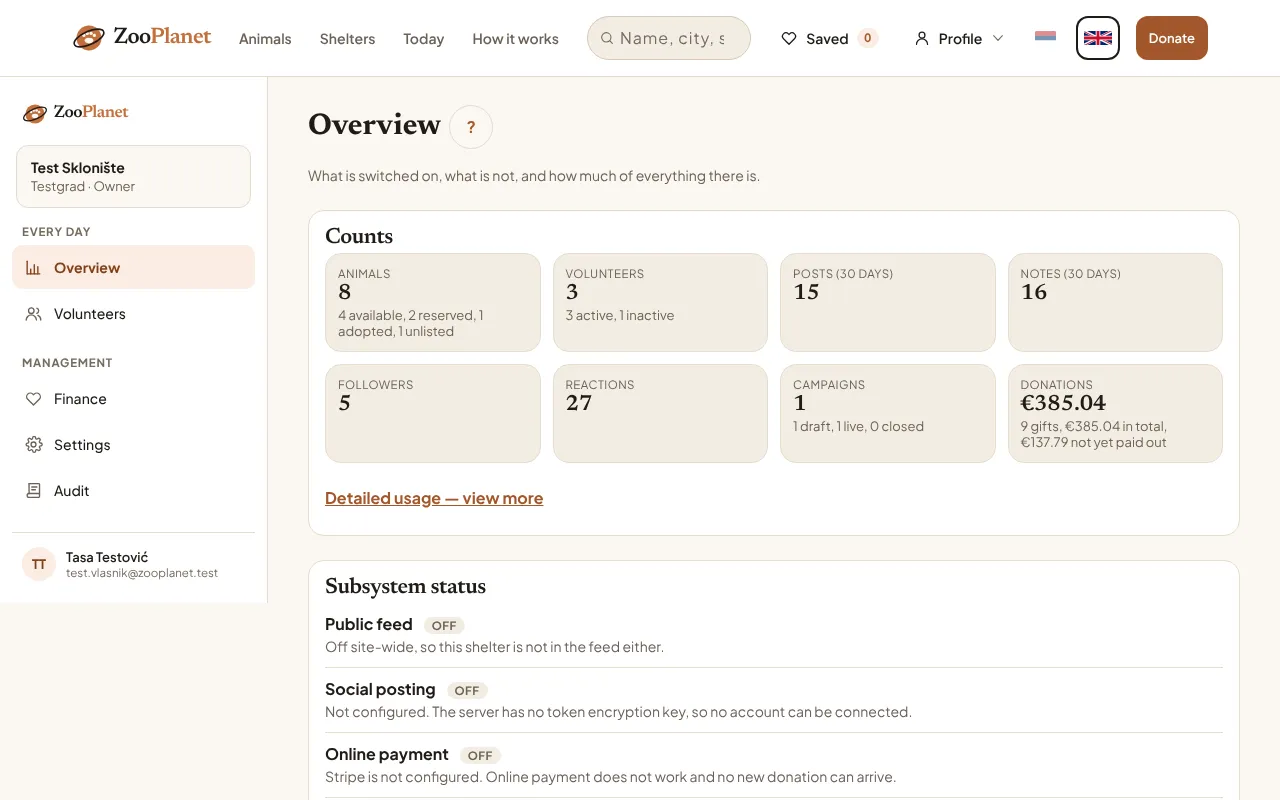Click the Test Sklonište shelter card

133,176
